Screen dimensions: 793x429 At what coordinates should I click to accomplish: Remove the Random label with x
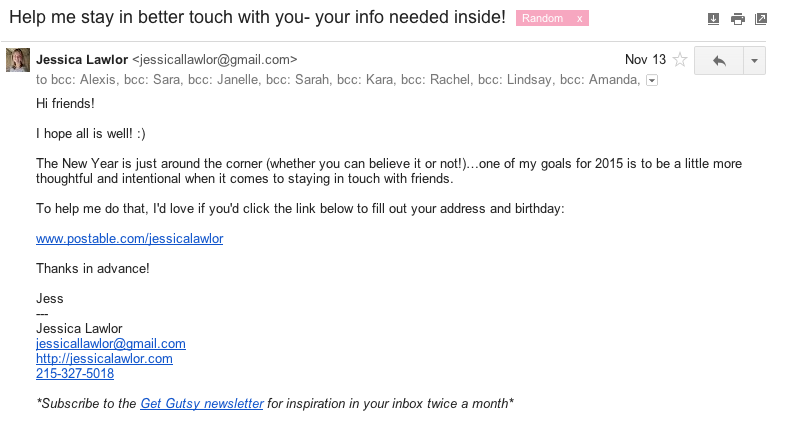click(580, 19)
